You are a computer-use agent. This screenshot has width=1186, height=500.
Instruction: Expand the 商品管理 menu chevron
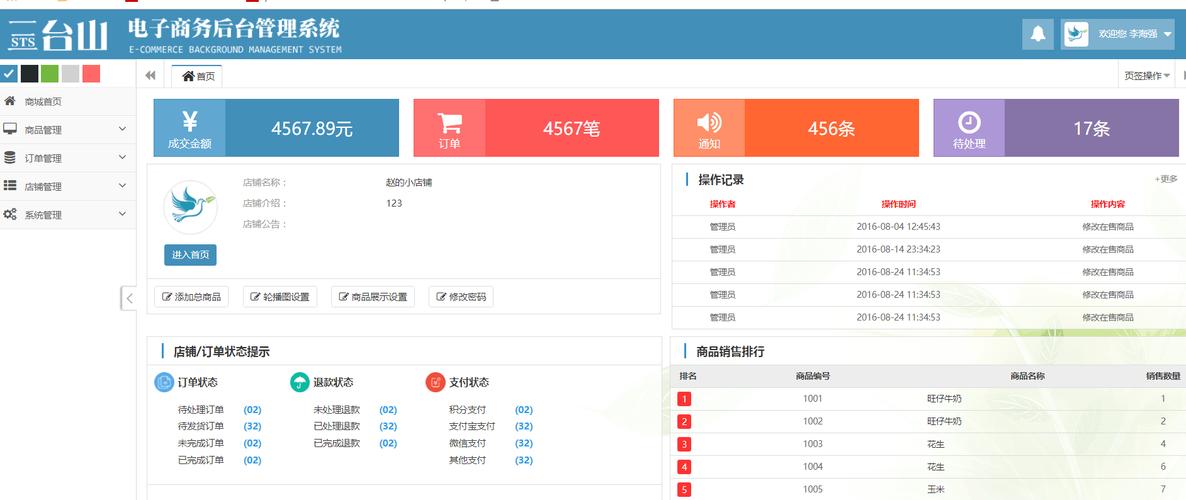pos(123,129)
